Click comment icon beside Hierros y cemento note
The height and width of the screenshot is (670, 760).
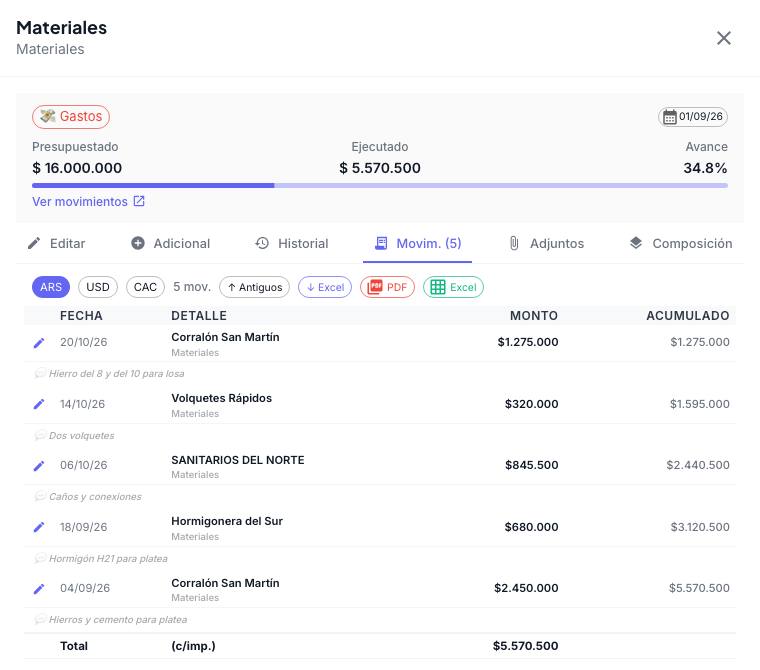[40, 620]
